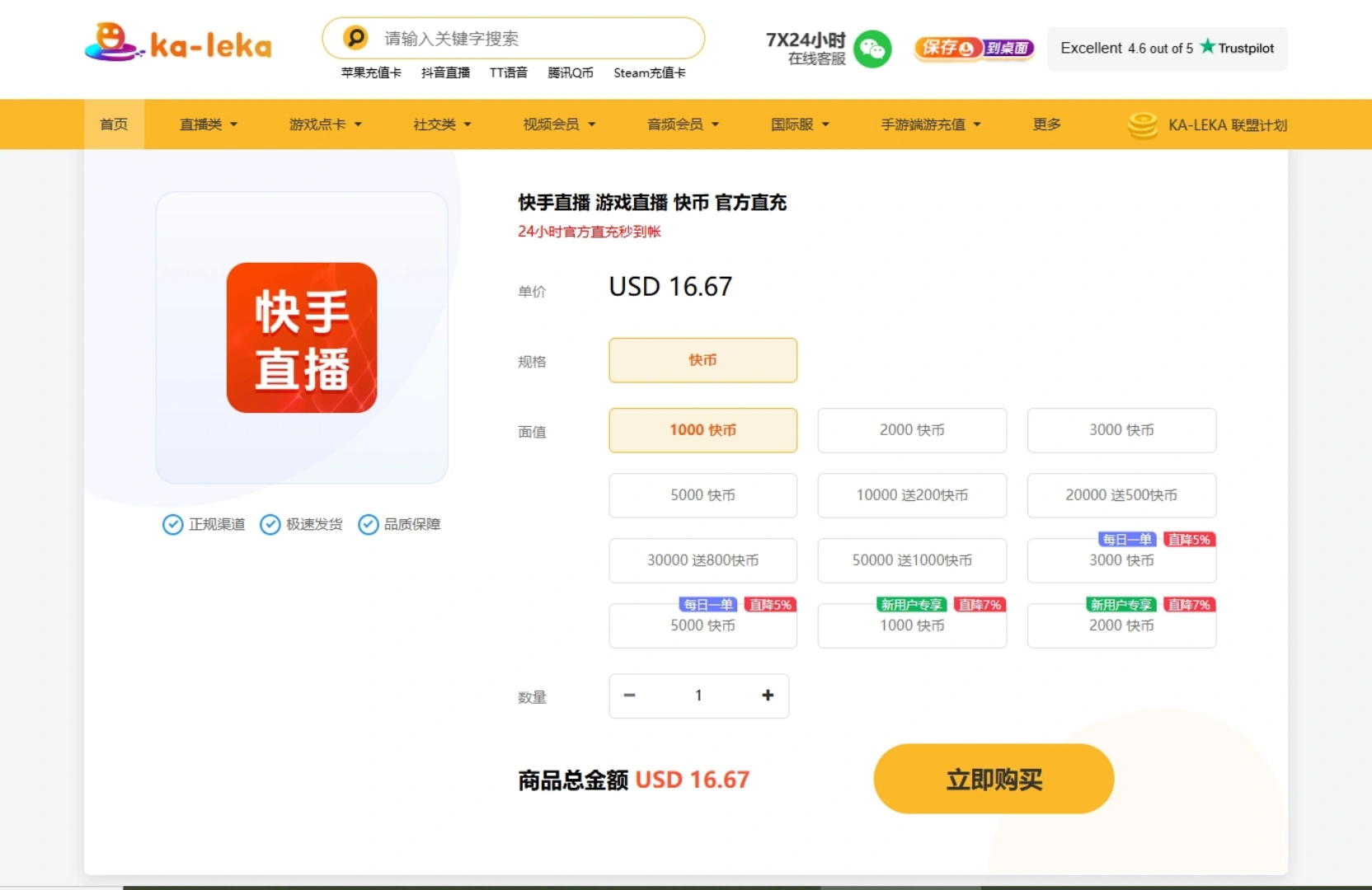The height and width of the screenshot is (890, 1372).
Task: Click the 商品总金额 total amount
Action: (633, 780)
